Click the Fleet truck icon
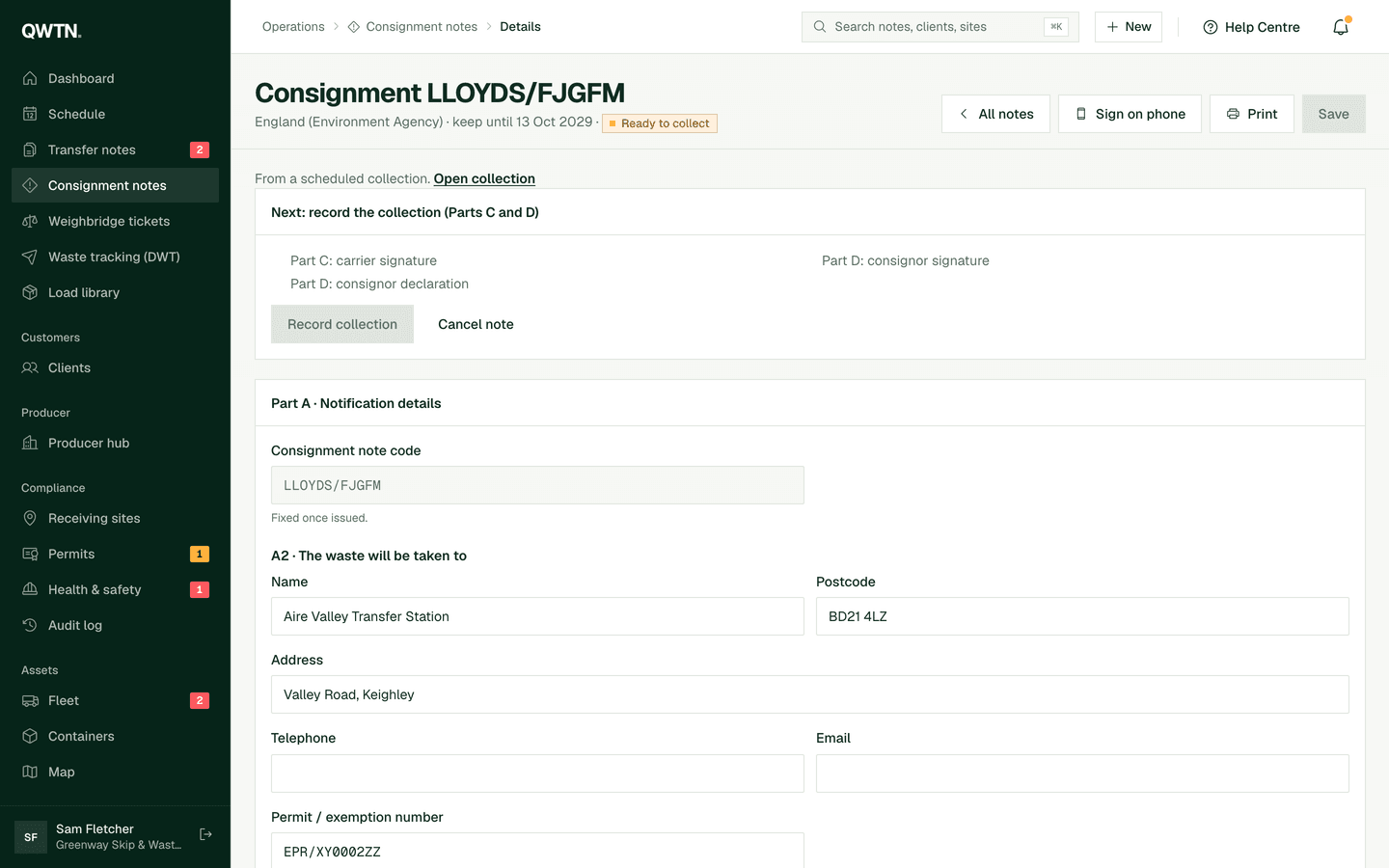The width and height of the screenshot is (1389, 868). [30, 700]
